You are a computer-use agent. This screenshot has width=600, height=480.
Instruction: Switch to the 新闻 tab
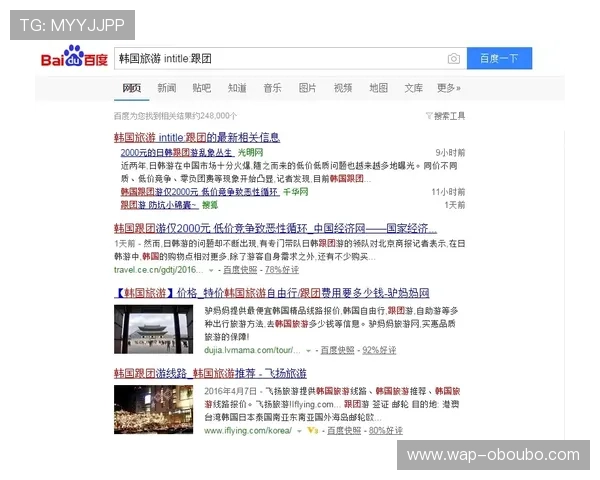pyautogui.click(x=167, y=88)
